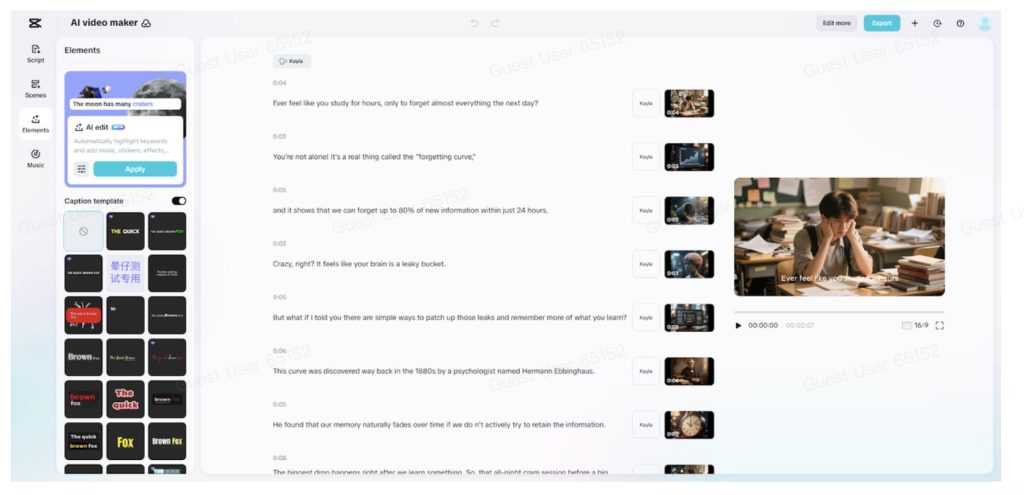Open the 16:9 aspect ratio selector
Viewport: 1024px width, 495px height.
915,325
